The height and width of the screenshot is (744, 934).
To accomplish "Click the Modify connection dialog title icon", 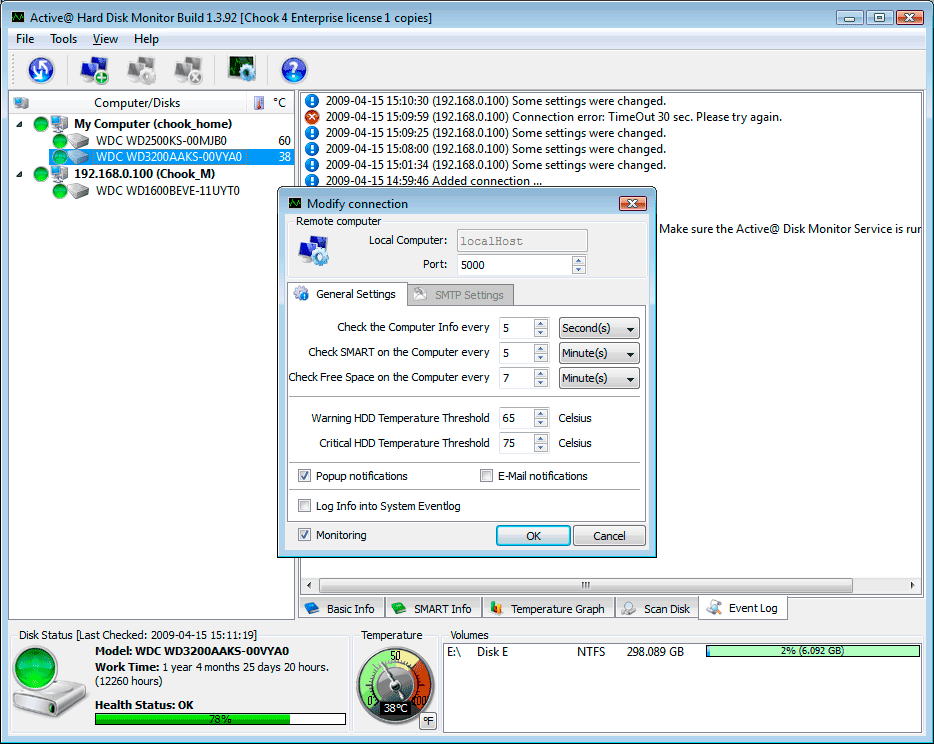I will (295, 203).
